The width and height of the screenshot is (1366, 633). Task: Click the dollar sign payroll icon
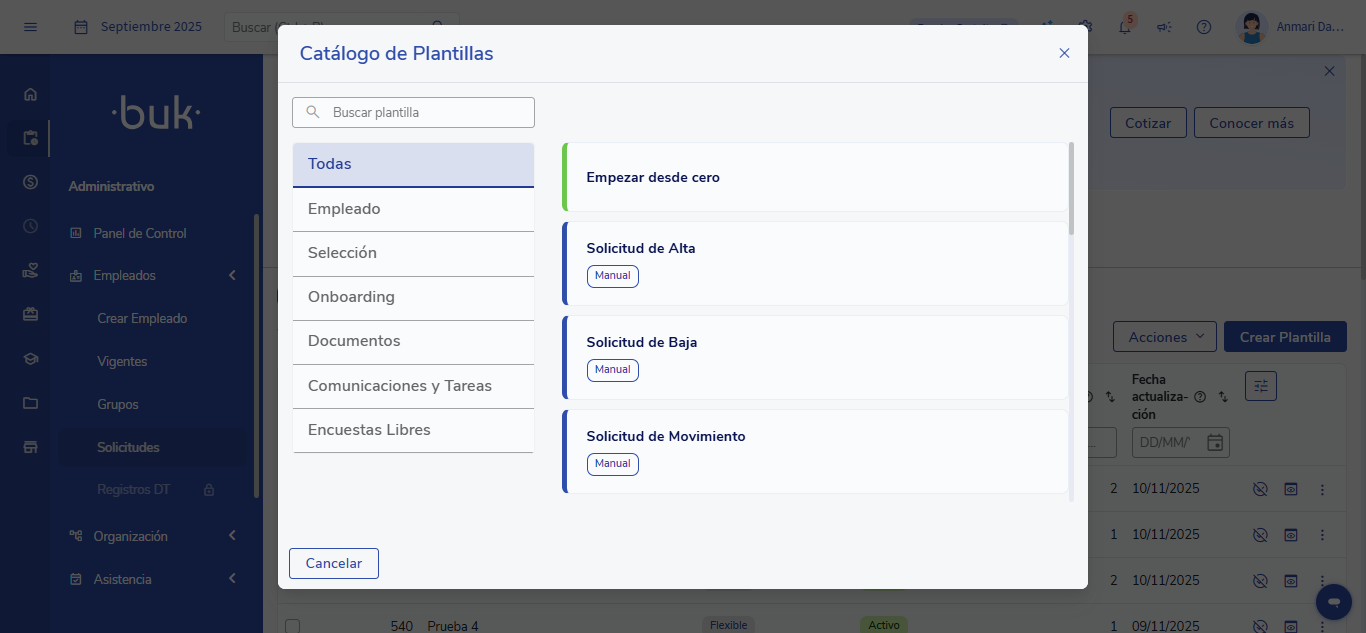[x=30, y=182]
